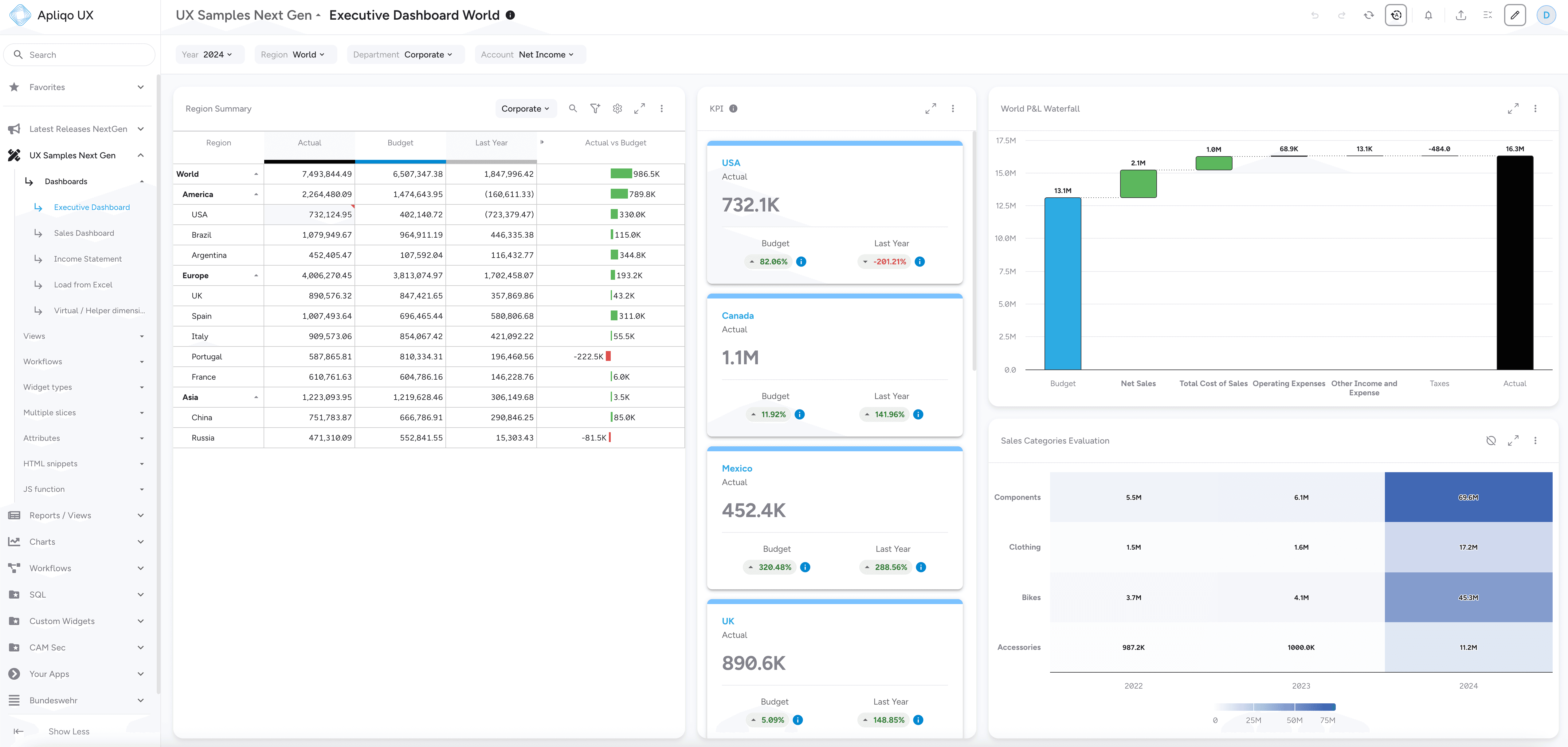
Task: Select Income Statement from sidebar menu
Action: click(x=88, y=259)
